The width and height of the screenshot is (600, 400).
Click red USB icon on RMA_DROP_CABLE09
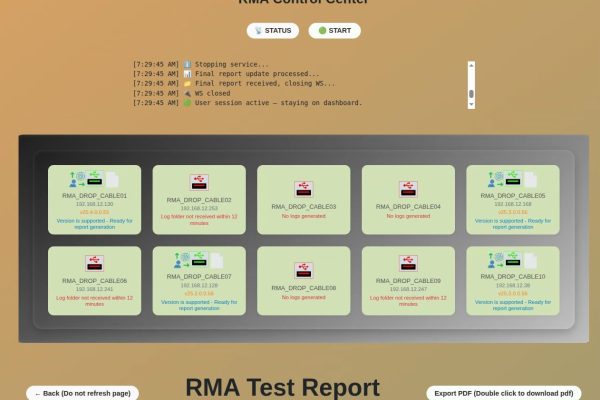408,263
